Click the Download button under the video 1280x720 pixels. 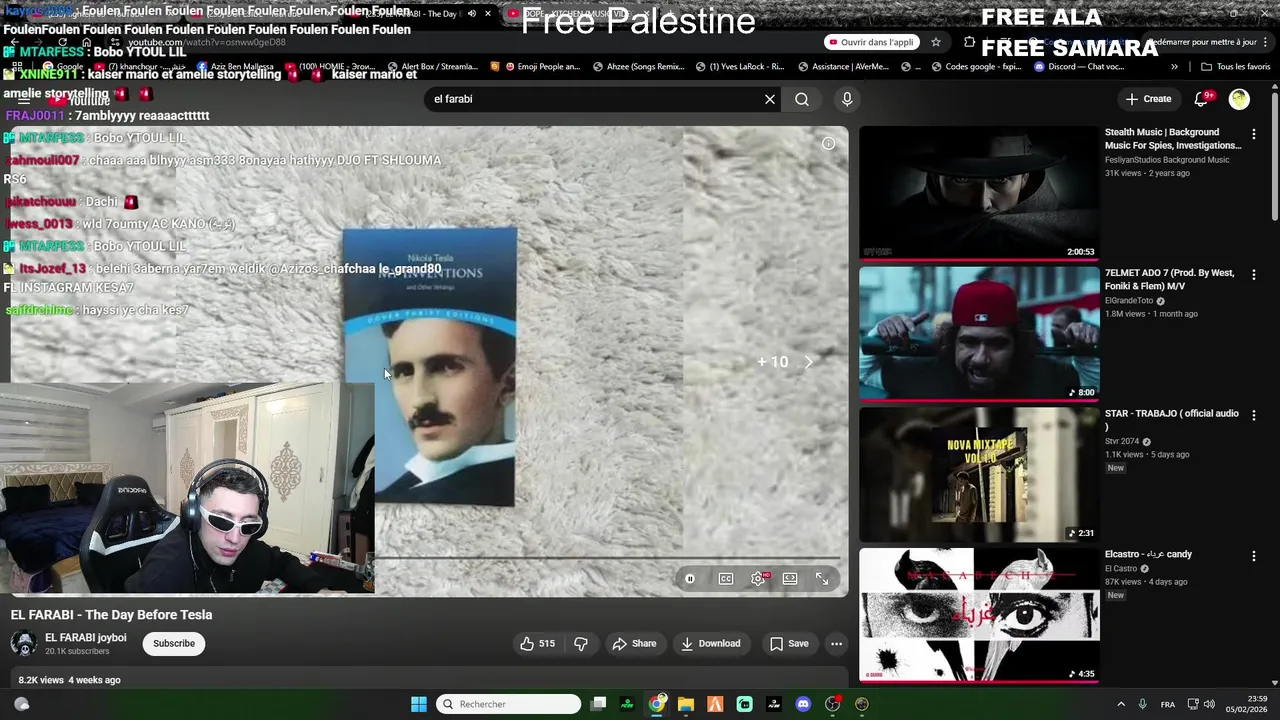click(x=710, y=644)
